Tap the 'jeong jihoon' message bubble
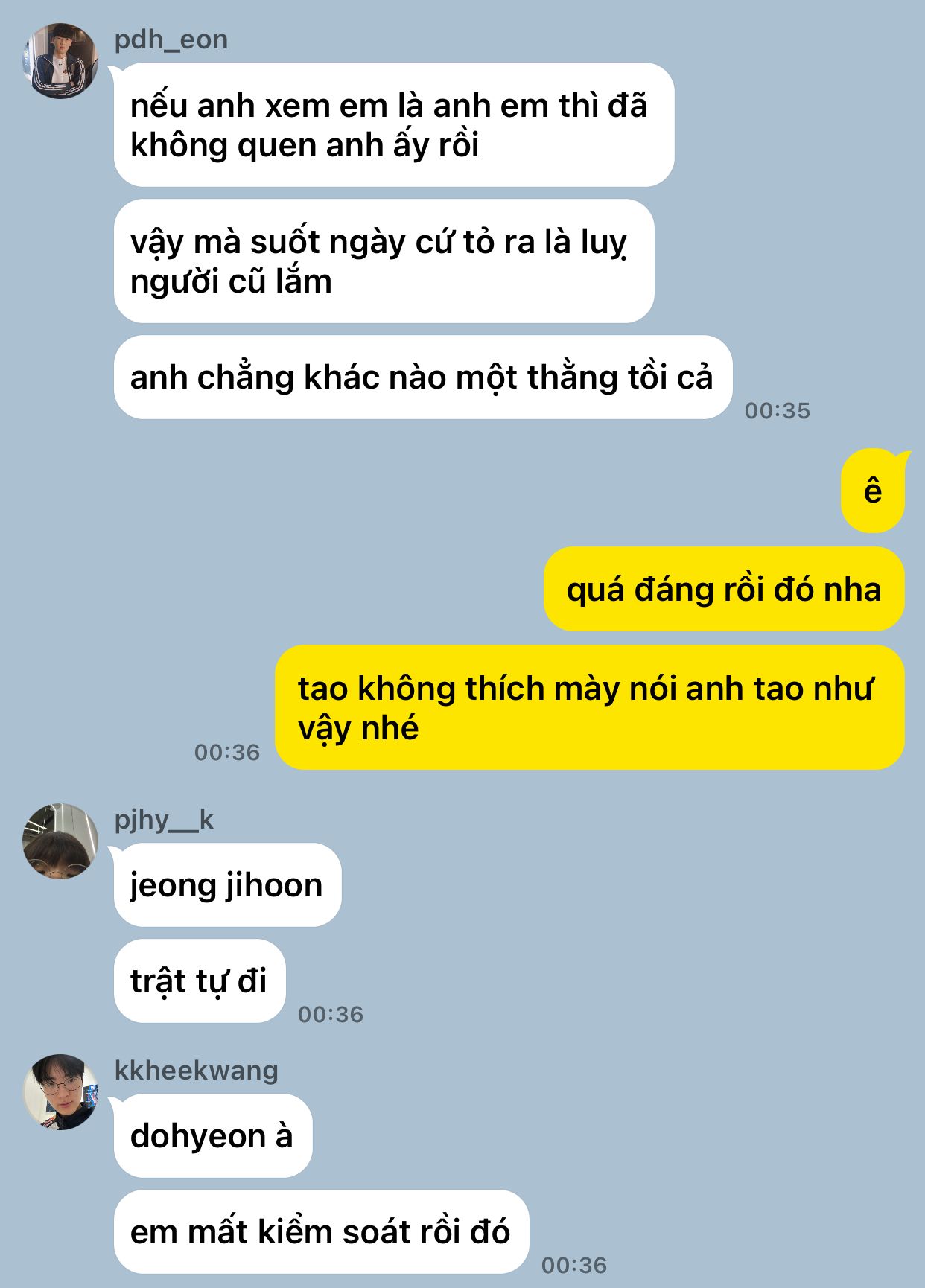 tap(227, 885)
